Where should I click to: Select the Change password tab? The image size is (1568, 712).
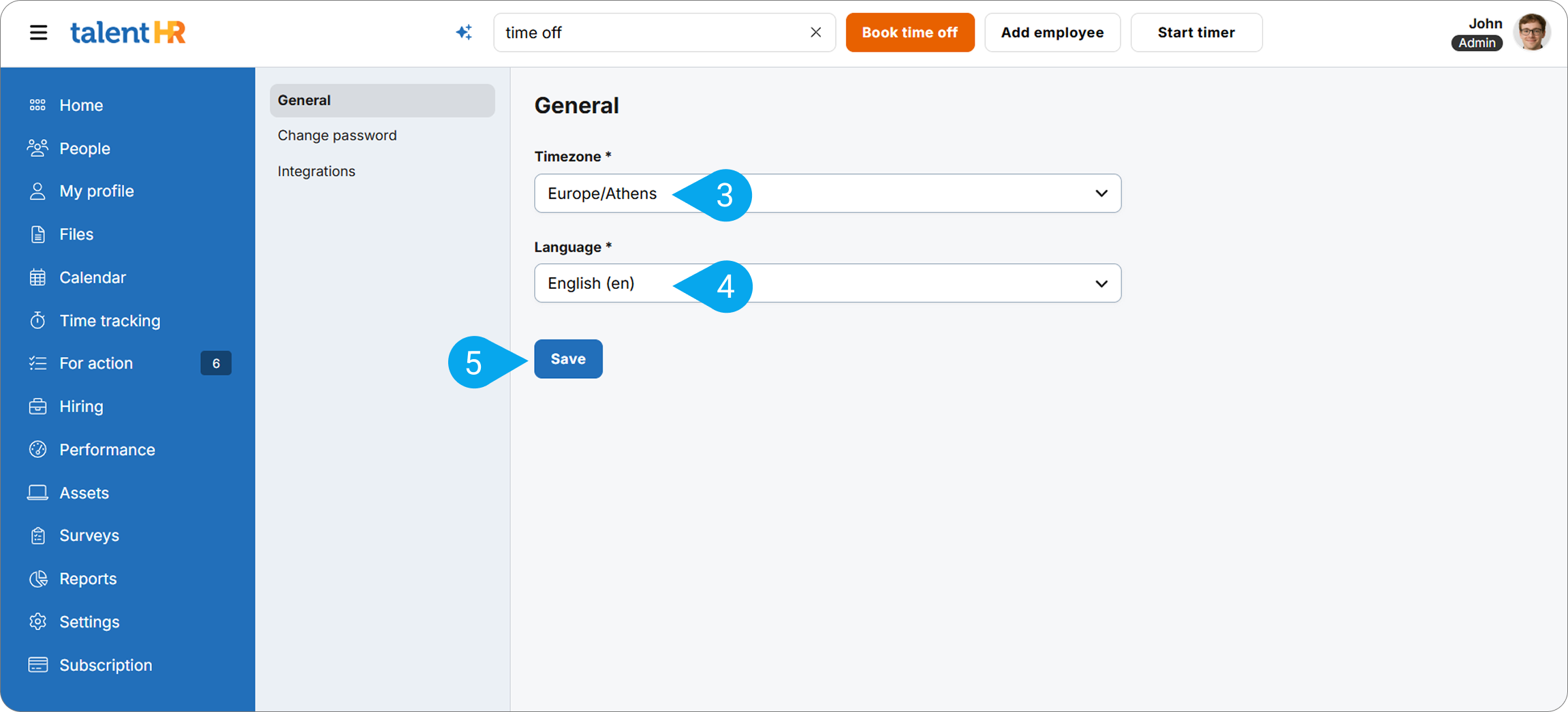pos(336,136)
